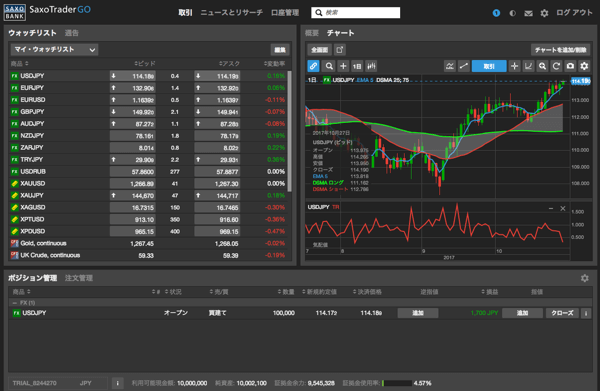This screenshot has width=600, height=391.
Task: Select the Gold, continuous row
Action: (148, 243)
